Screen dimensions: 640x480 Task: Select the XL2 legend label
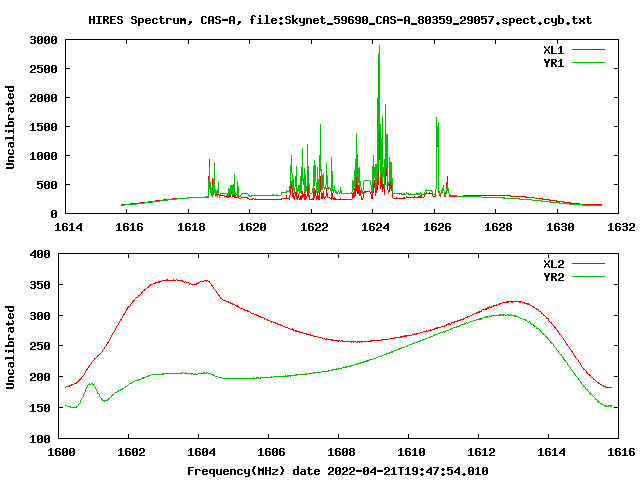point(553,264)
